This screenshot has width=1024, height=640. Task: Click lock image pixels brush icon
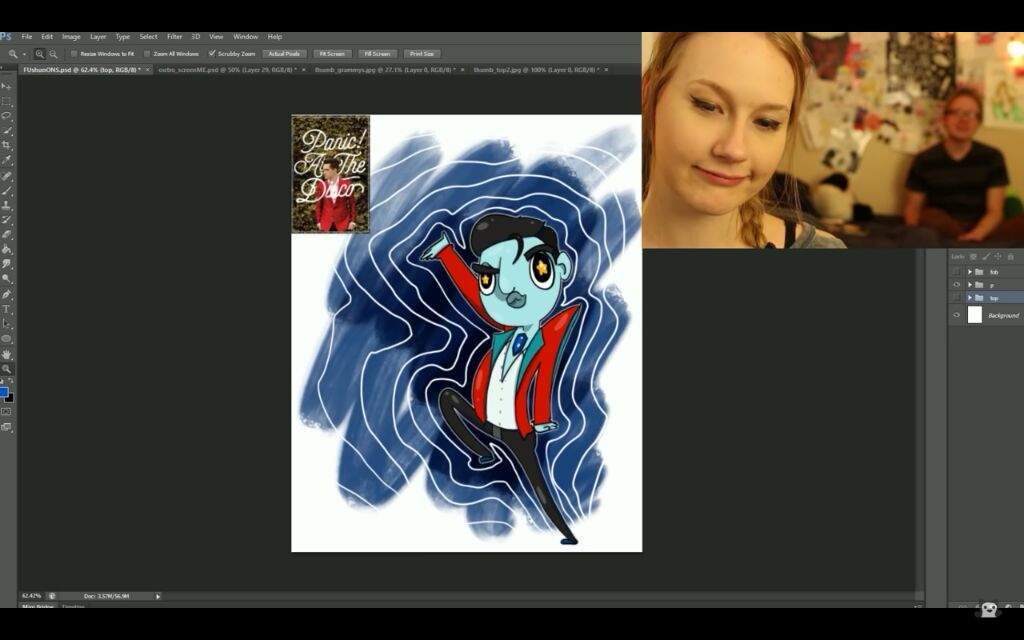pos(985,257)
